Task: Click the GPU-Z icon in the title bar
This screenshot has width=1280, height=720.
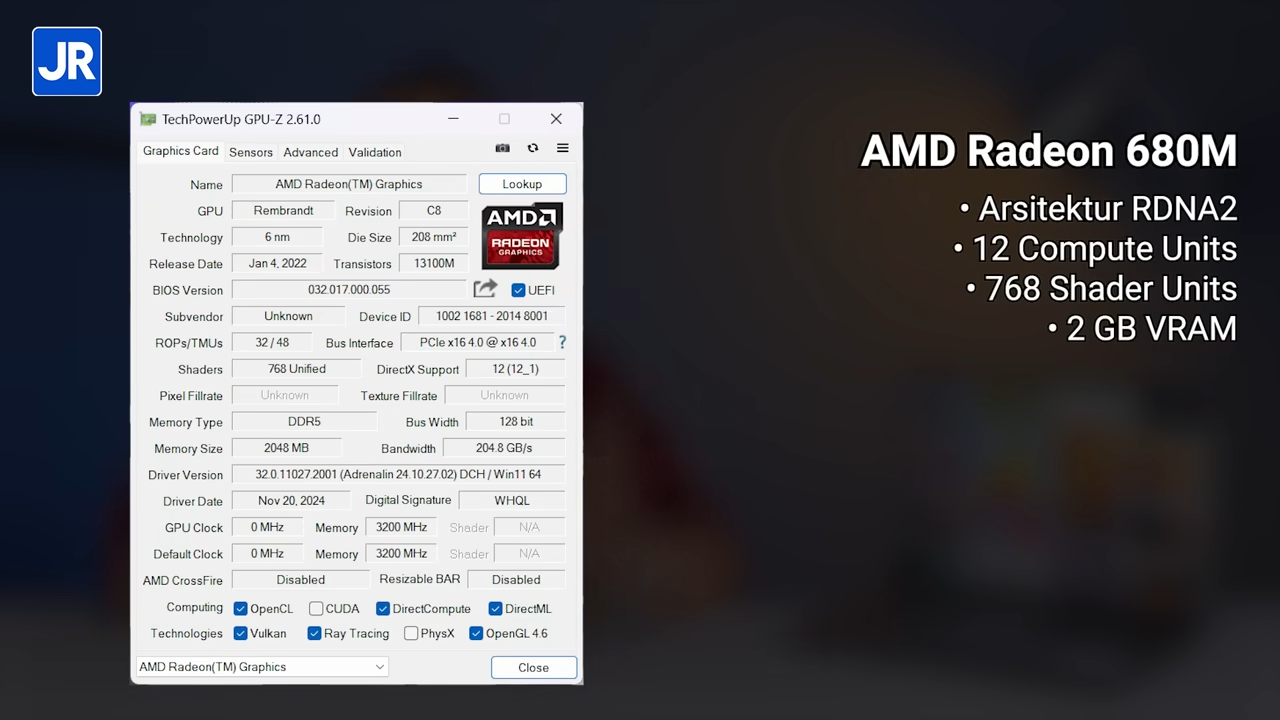Action: [x=147, y=119]
